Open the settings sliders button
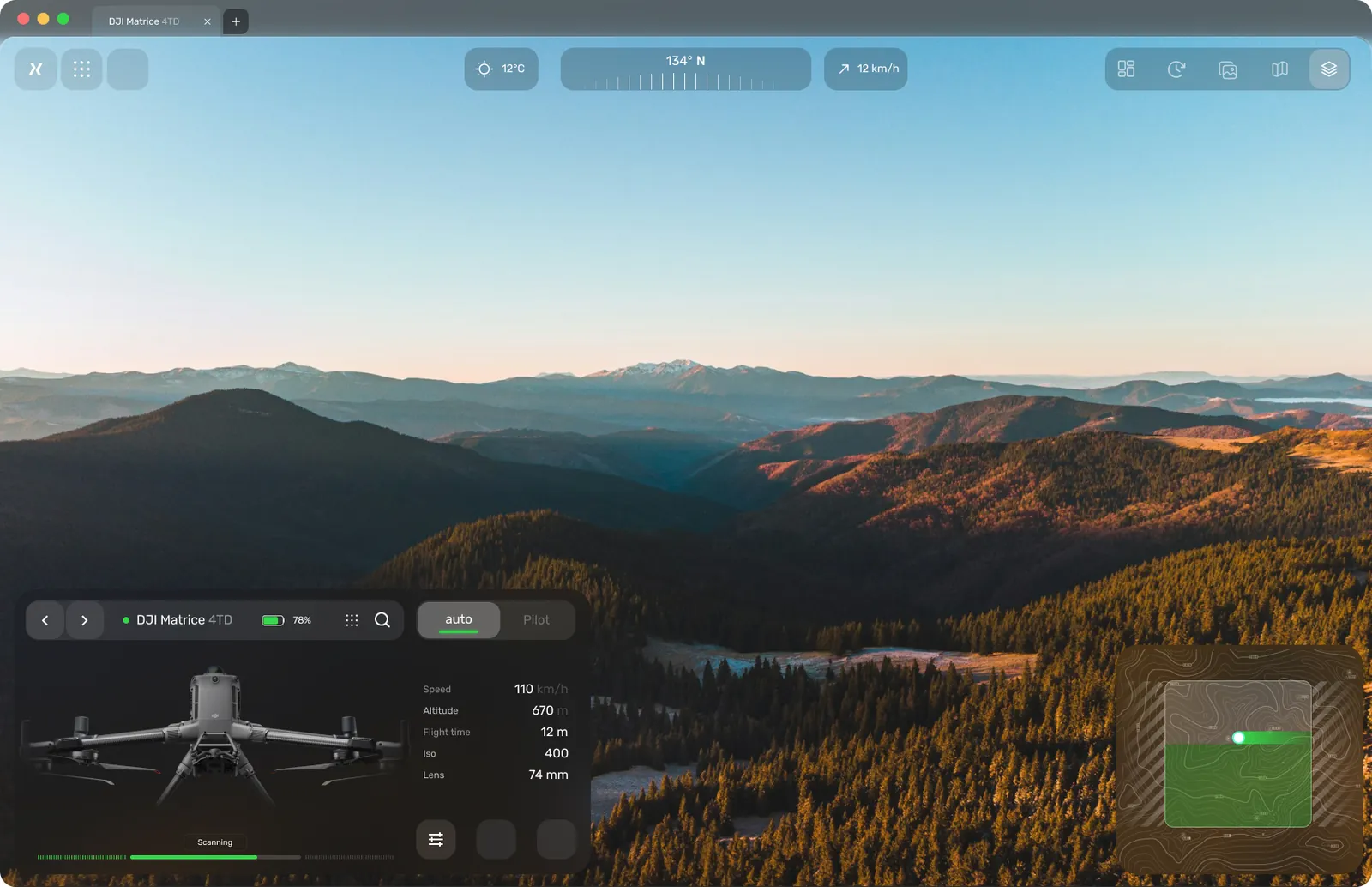The width and height of the screenshot is (1372, 887). 436,839
